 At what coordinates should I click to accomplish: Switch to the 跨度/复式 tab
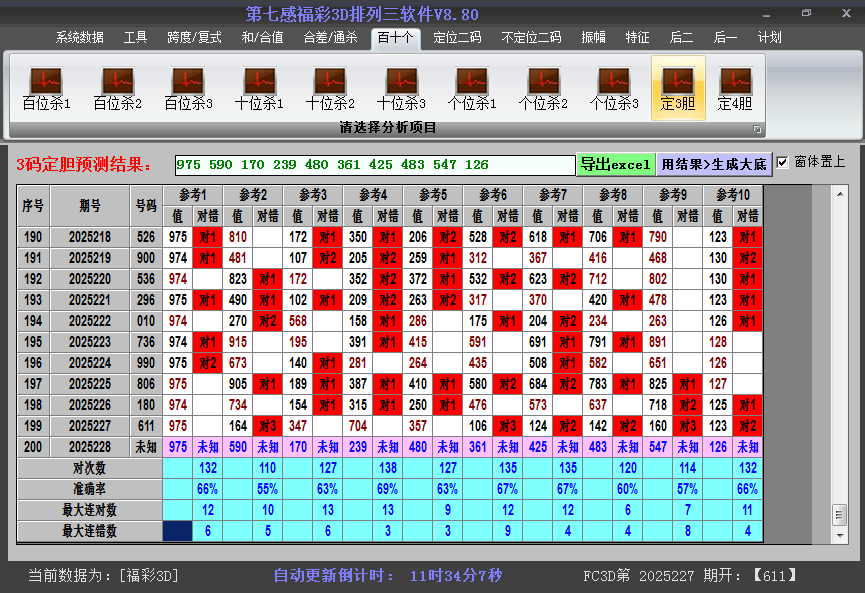tap(194, 38)
